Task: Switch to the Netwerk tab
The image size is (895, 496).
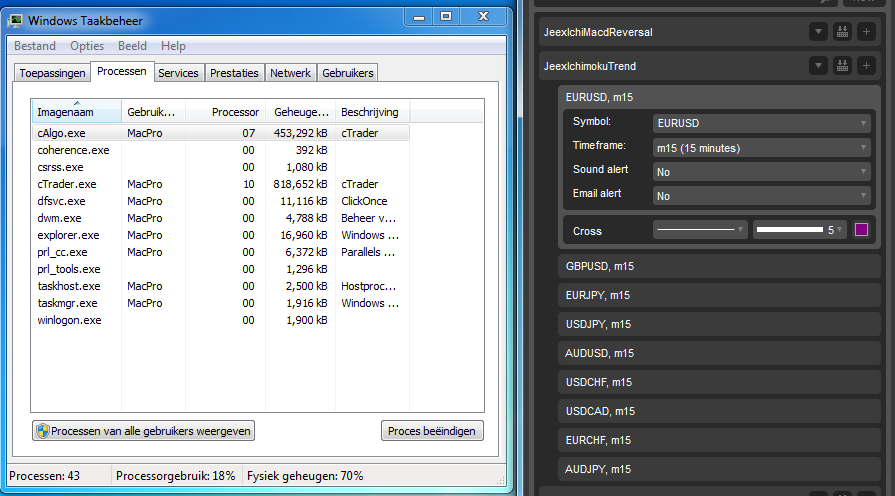Action: pos(291,73)
